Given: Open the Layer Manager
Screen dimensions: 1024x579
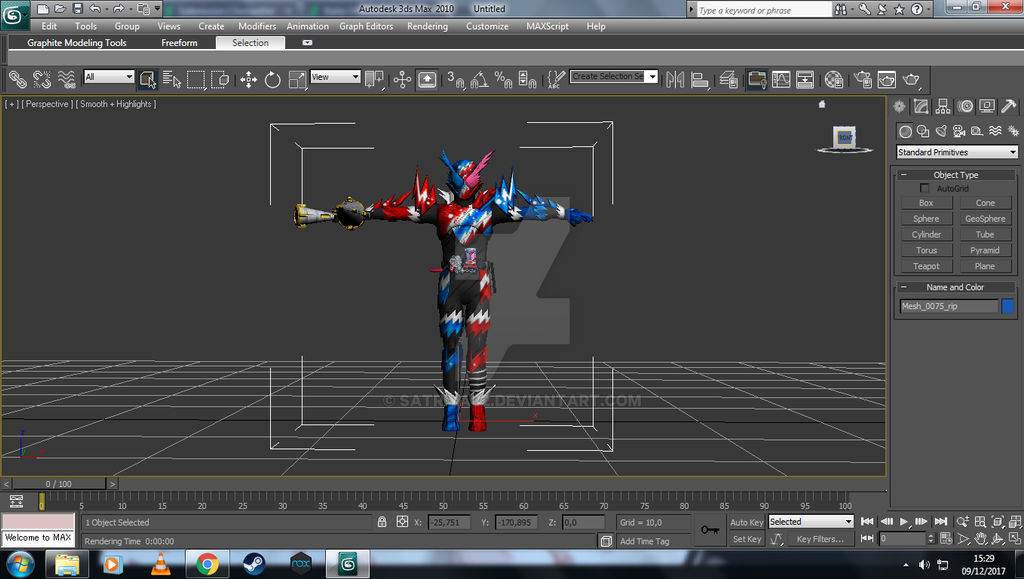Looking at the screenshot, I should pos(729,80).
